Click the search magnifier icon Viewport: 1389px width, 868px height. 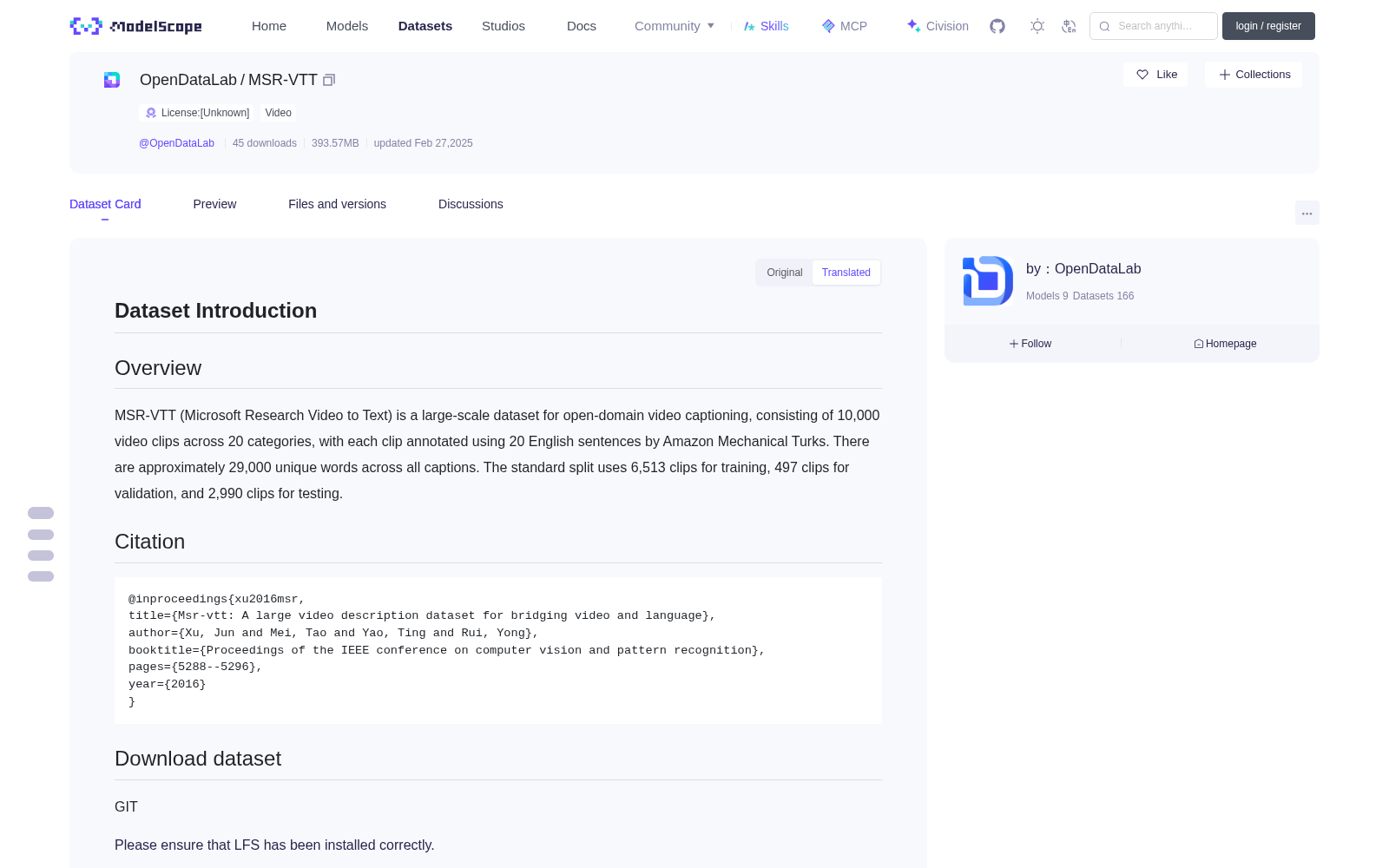pos(1104,26)
